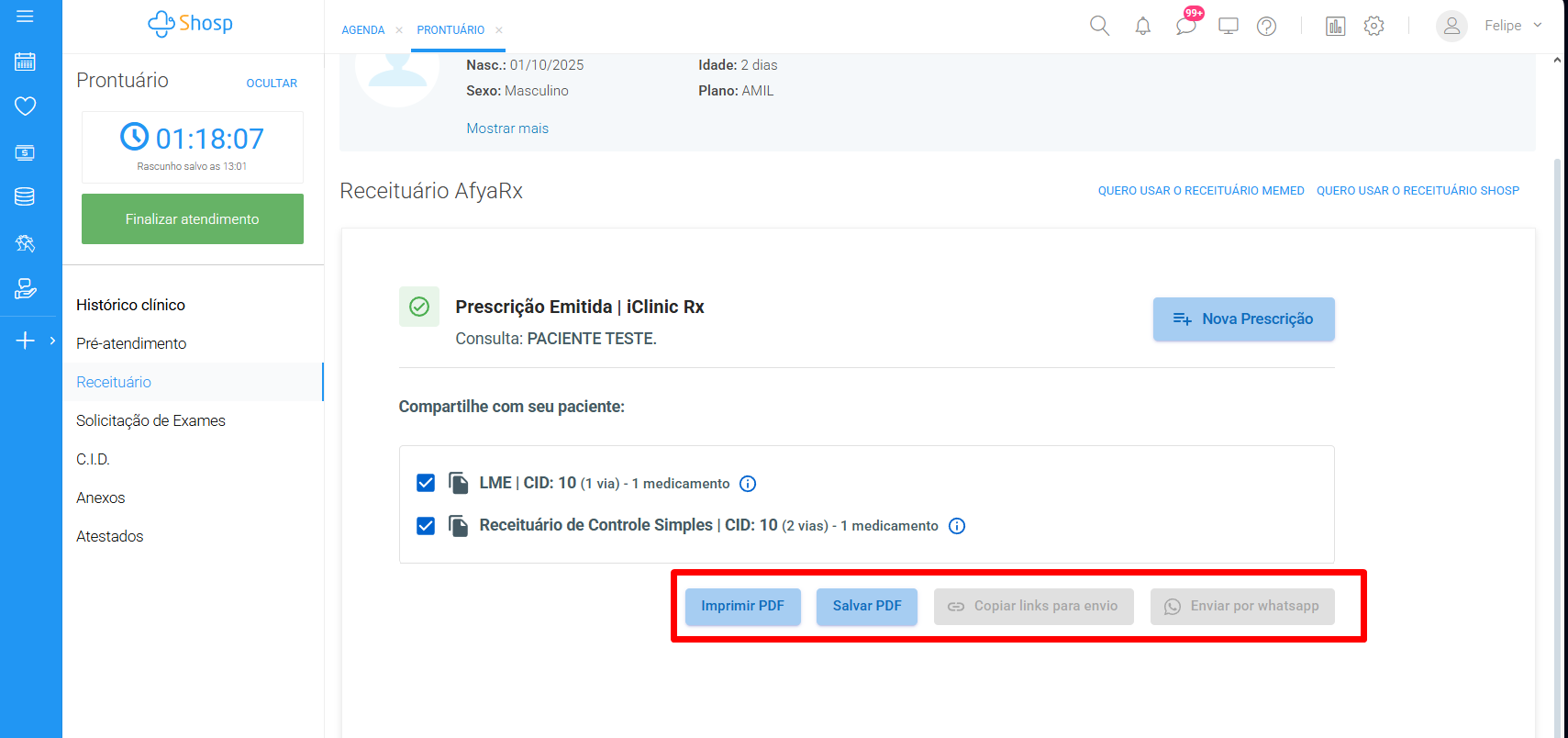Image resolution: width=1568 pixels, height=738 pixels.
Task: Click the help question mark icon
Action: (x=1266, y=26)
